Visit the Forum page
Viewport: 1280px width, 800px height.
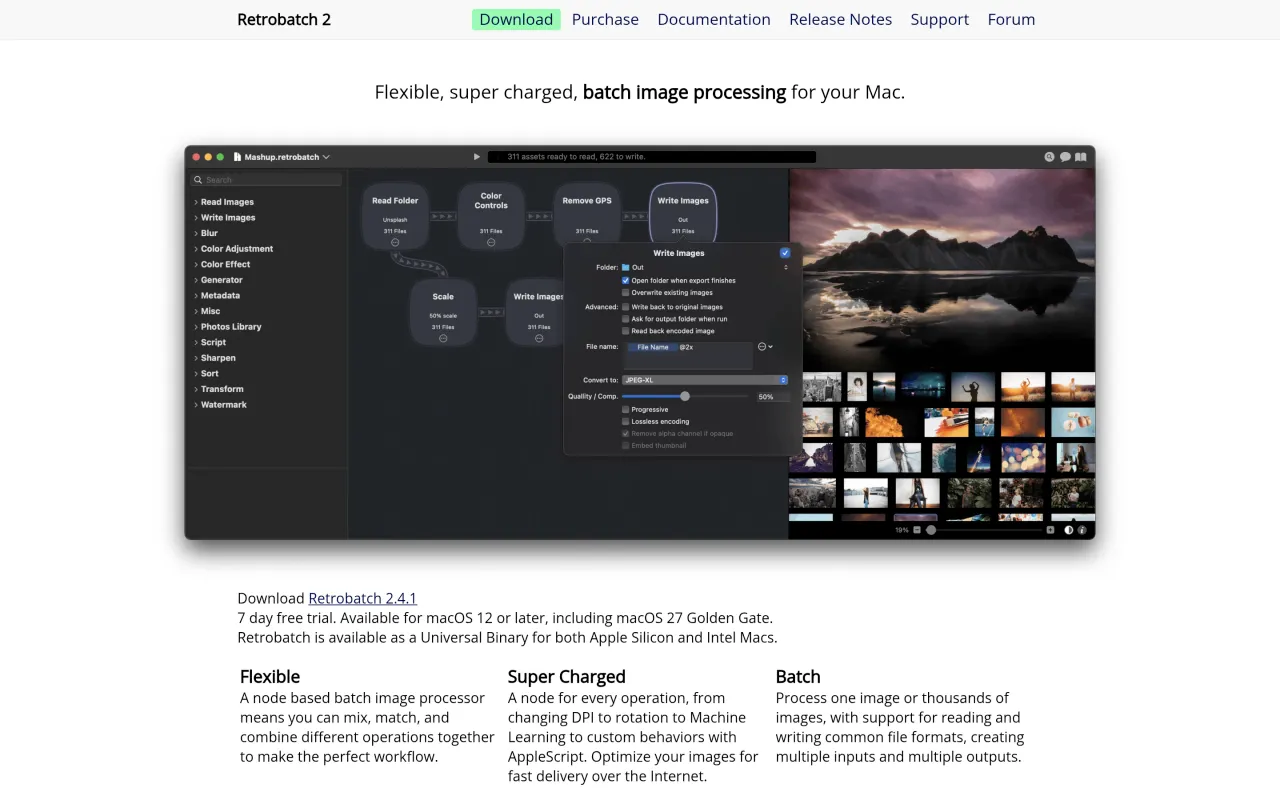point(1011,19)
